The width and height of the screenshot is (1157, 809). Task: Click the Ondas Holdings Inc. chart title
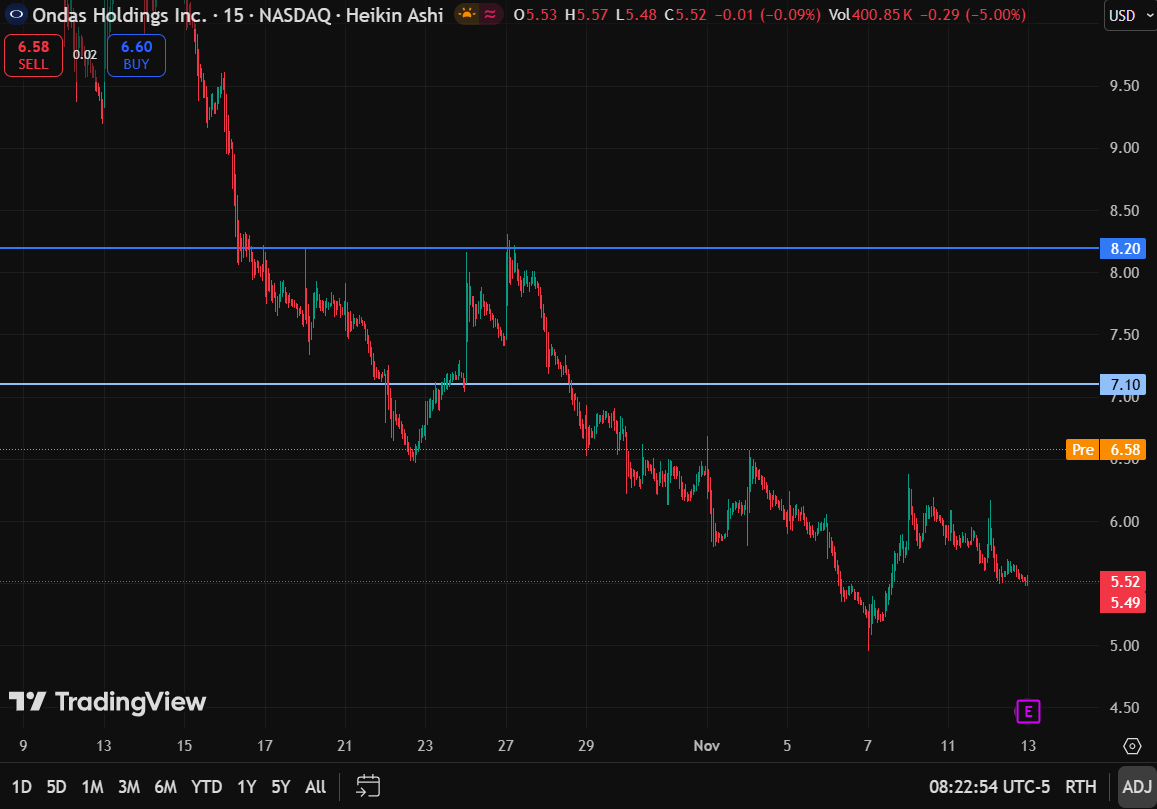coord(120,15)
